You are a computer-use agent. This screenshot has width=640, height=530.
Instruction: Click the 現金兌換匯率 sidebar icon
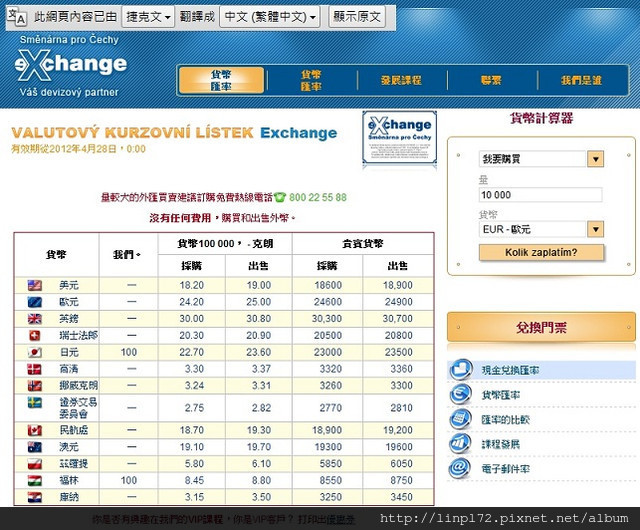tap(461, 370)
